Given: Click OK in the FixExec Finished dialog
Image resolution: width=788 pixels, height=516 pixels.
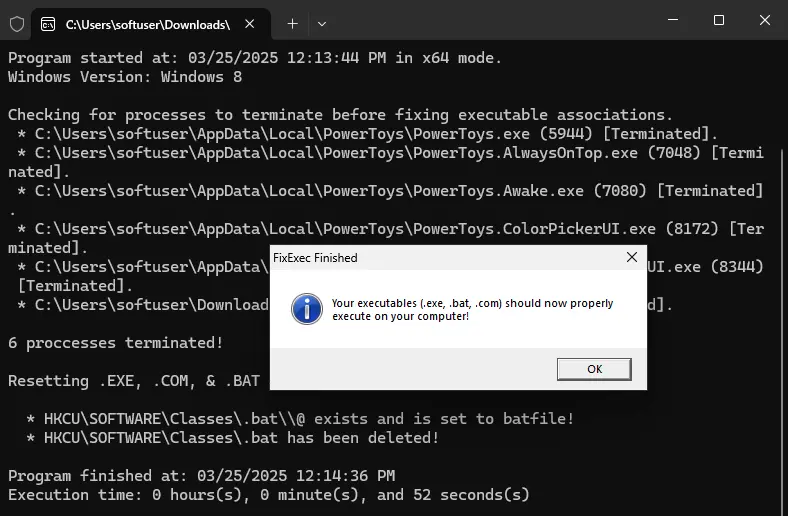Looking at the screenshot, I should point(594,369).
